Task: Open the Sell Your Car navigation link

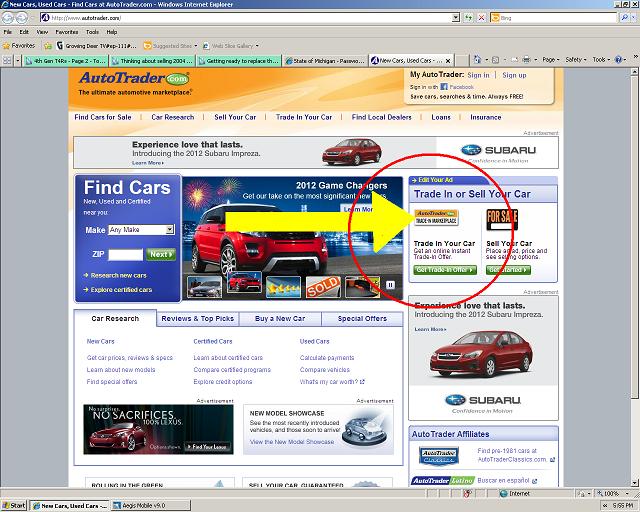Action: [235, 117]
